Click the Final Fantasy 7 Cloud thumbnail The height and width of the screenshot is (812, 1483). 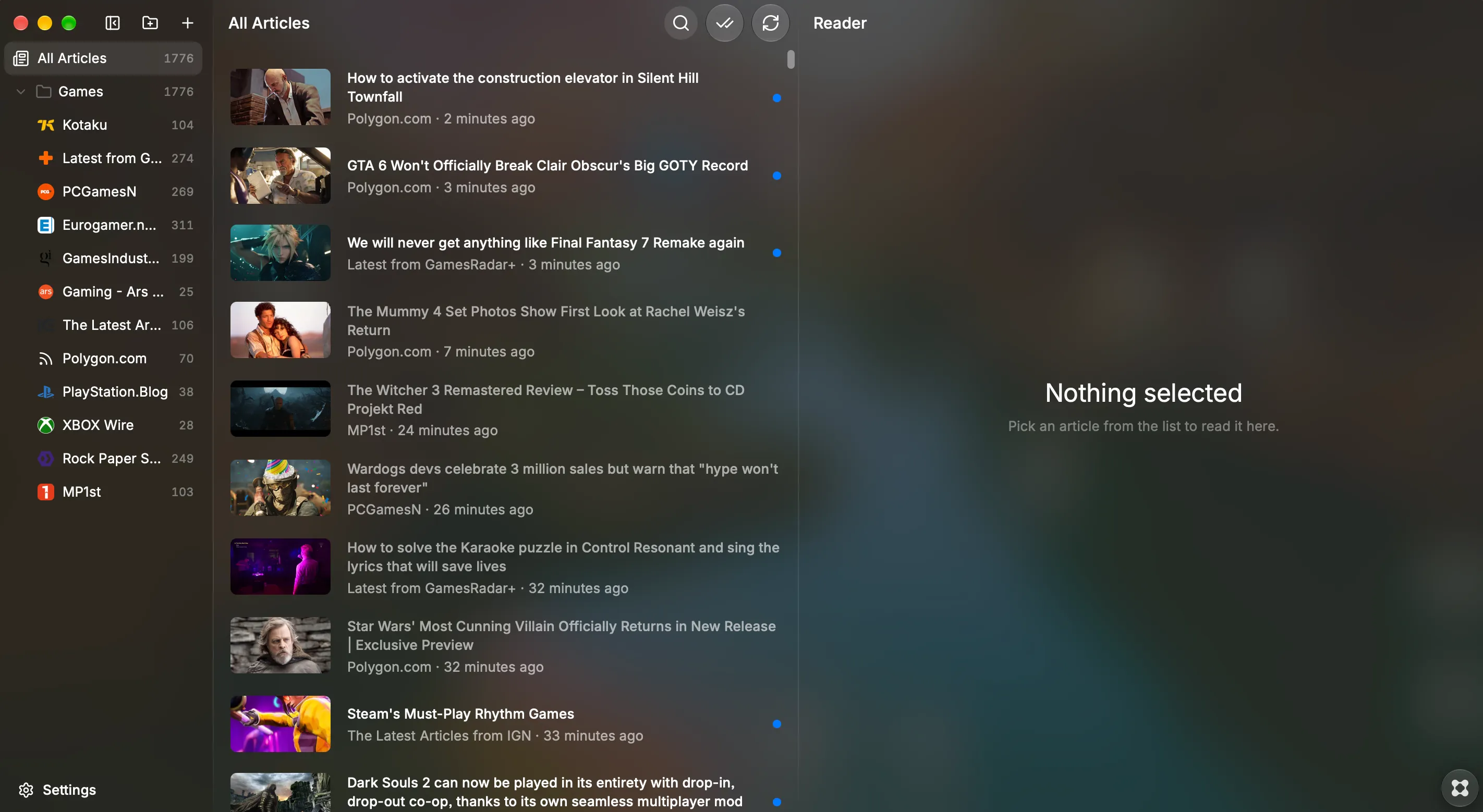coord(281,253)
